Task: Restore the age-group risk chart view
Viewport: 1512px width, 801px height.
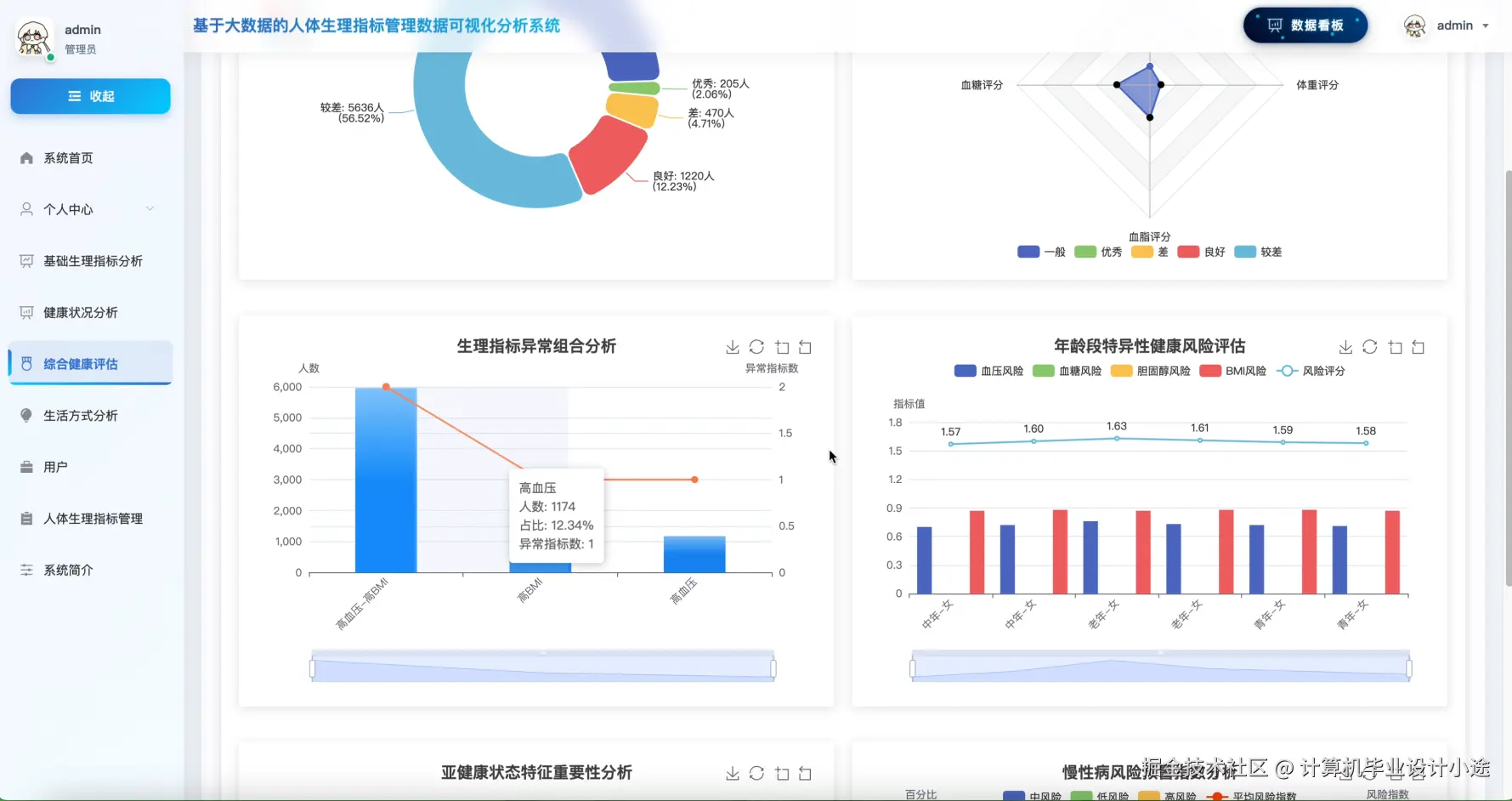Action: pyautogui.click(x=1419, y=347)
